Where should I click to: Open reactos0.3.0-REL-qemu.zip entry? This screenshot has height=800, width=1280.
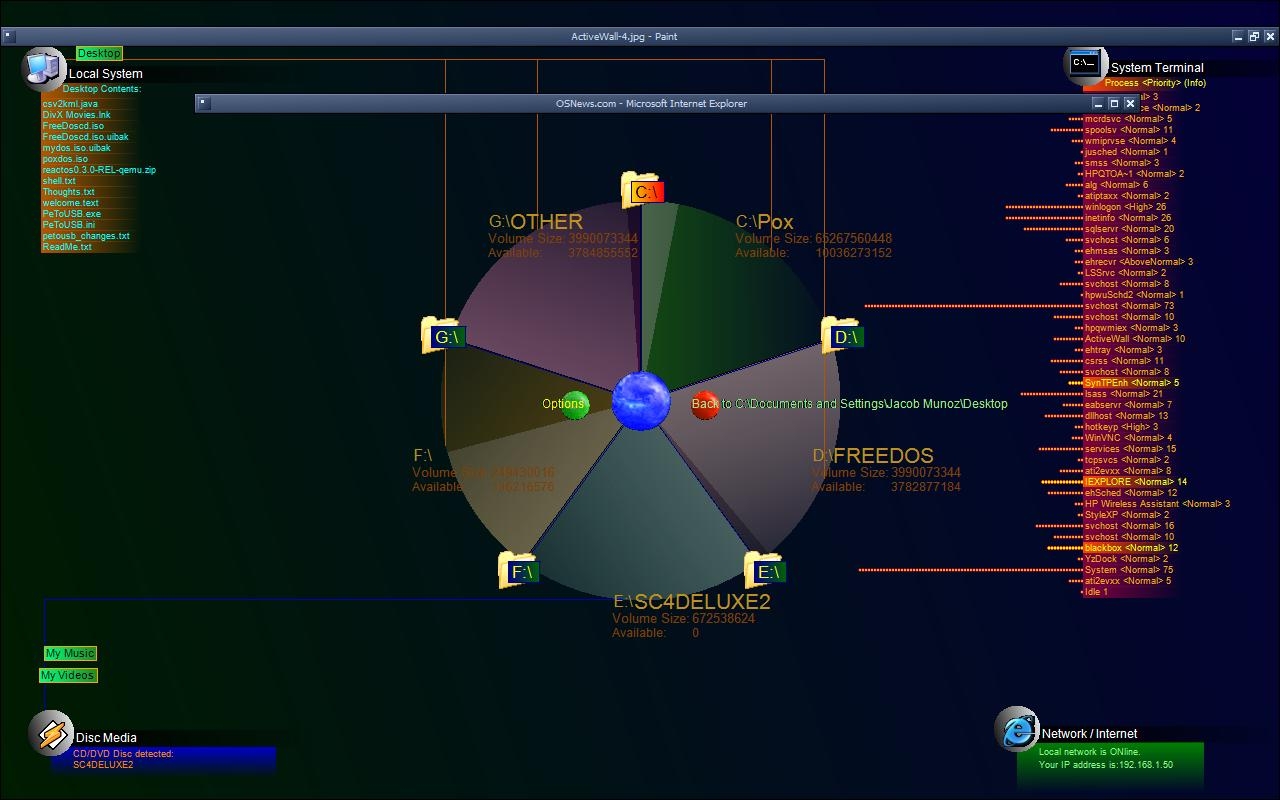[x=99, y=170]
